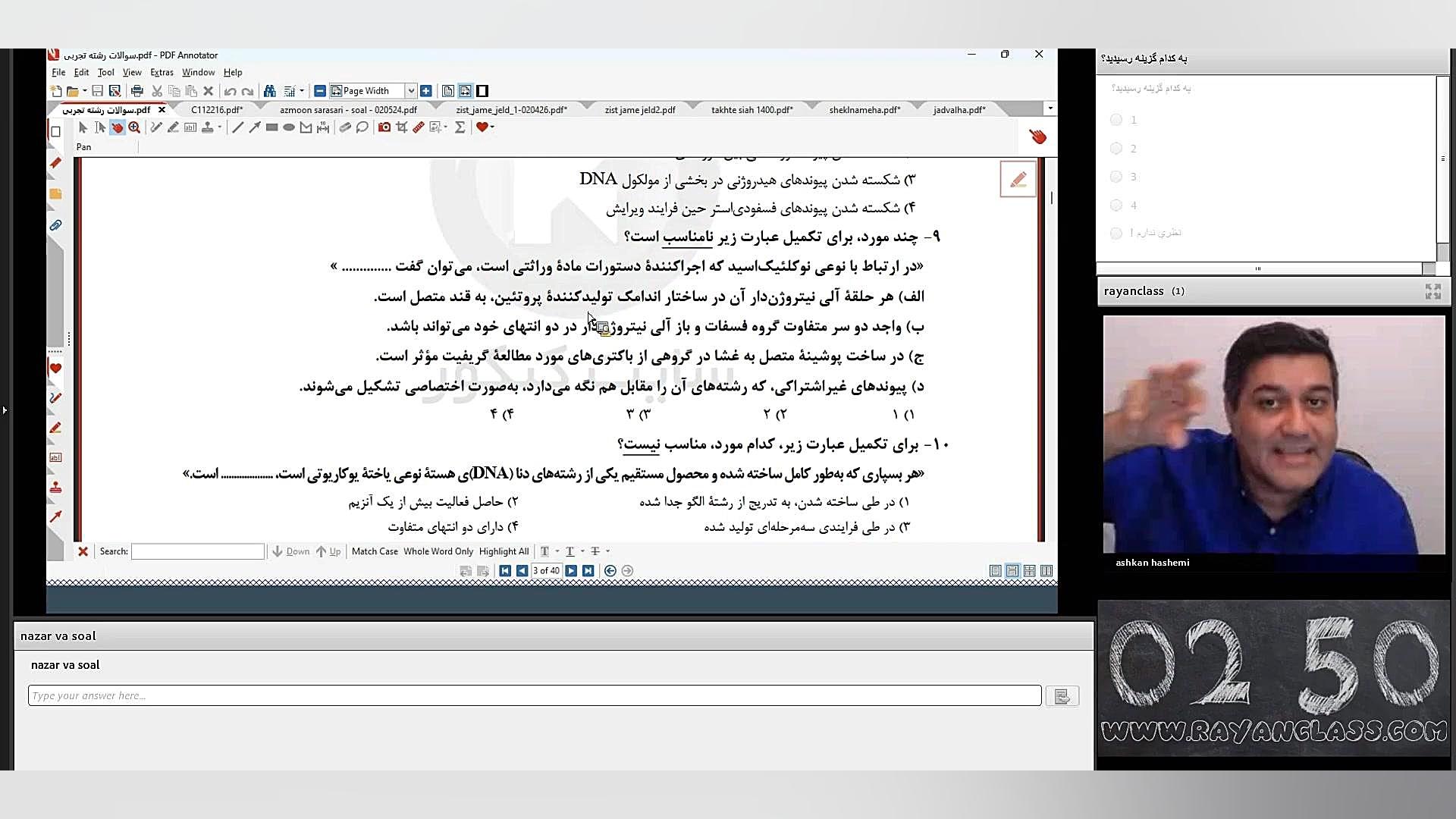Viewport: 1456px width, 819px height.
Task: Maximize the rayanclass video panel
Action: tap(1432, 291)
